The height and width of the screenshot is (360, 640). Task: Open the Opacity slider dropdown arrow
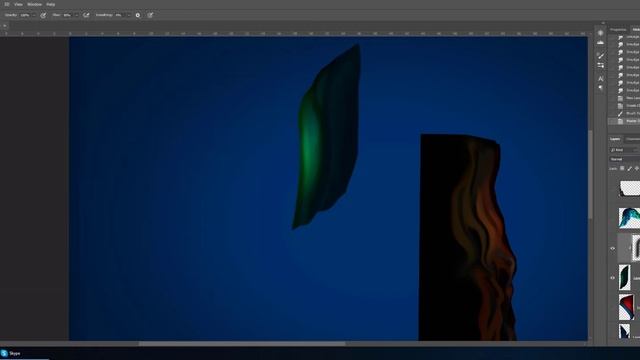[x=34, y=15]
